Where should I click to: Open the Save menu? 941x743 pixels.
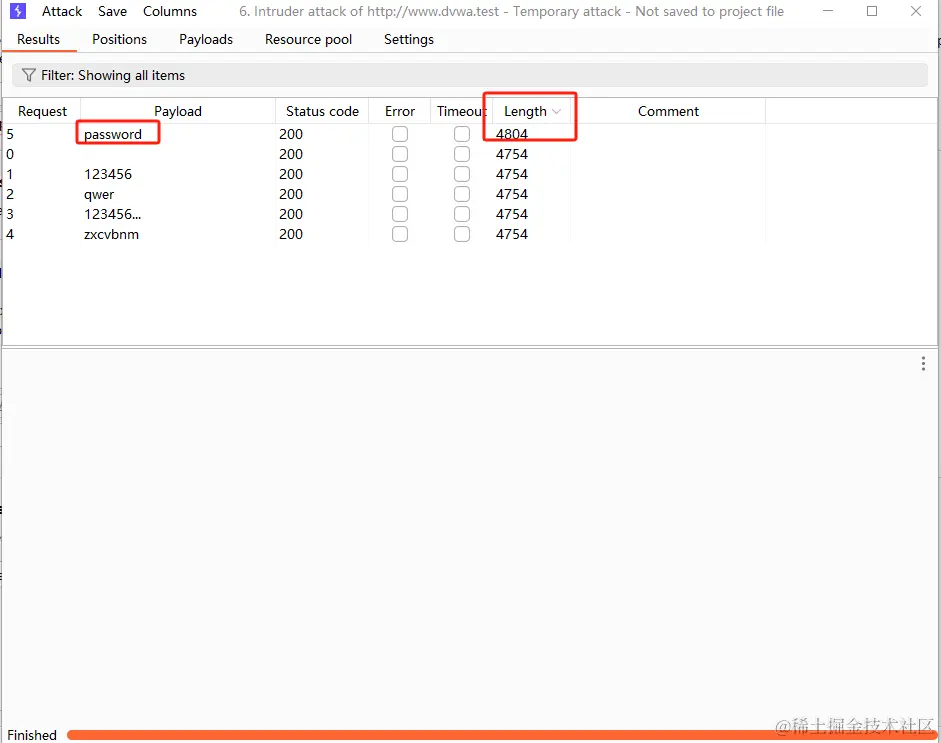tap(112, 11)
